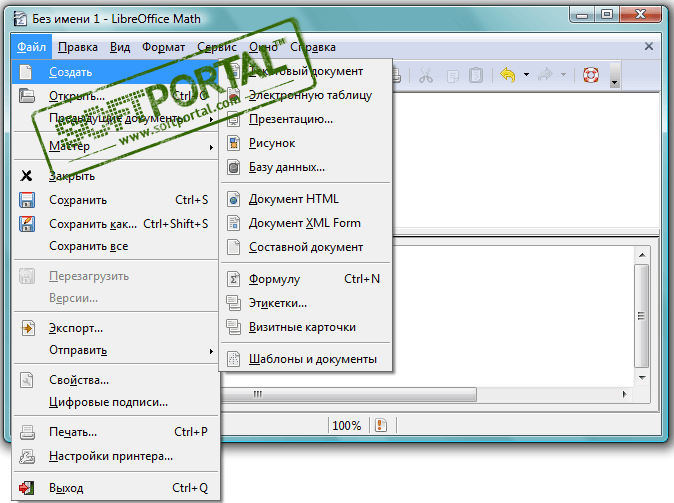
Task: Click the business cards icon beside Визитные карточки
Action: click(233, 327)
